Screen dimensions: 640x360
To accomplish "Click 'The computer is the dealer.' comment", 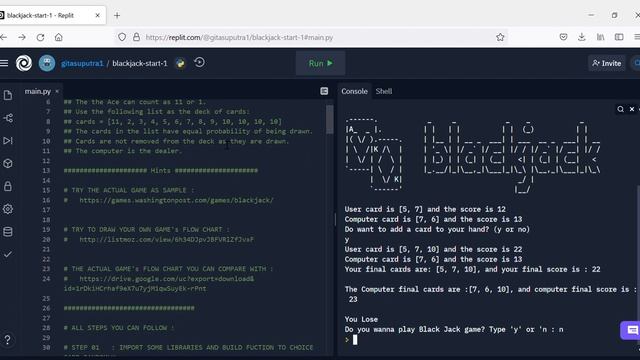I will click(122, 151).
